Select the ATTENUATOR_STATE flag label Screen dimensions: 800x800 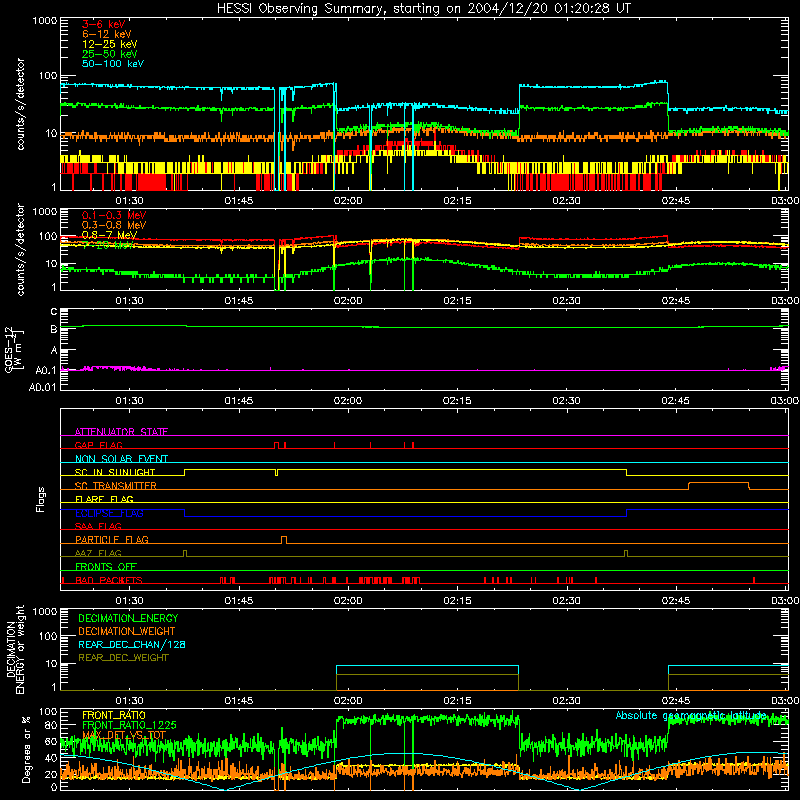(121, 432)
